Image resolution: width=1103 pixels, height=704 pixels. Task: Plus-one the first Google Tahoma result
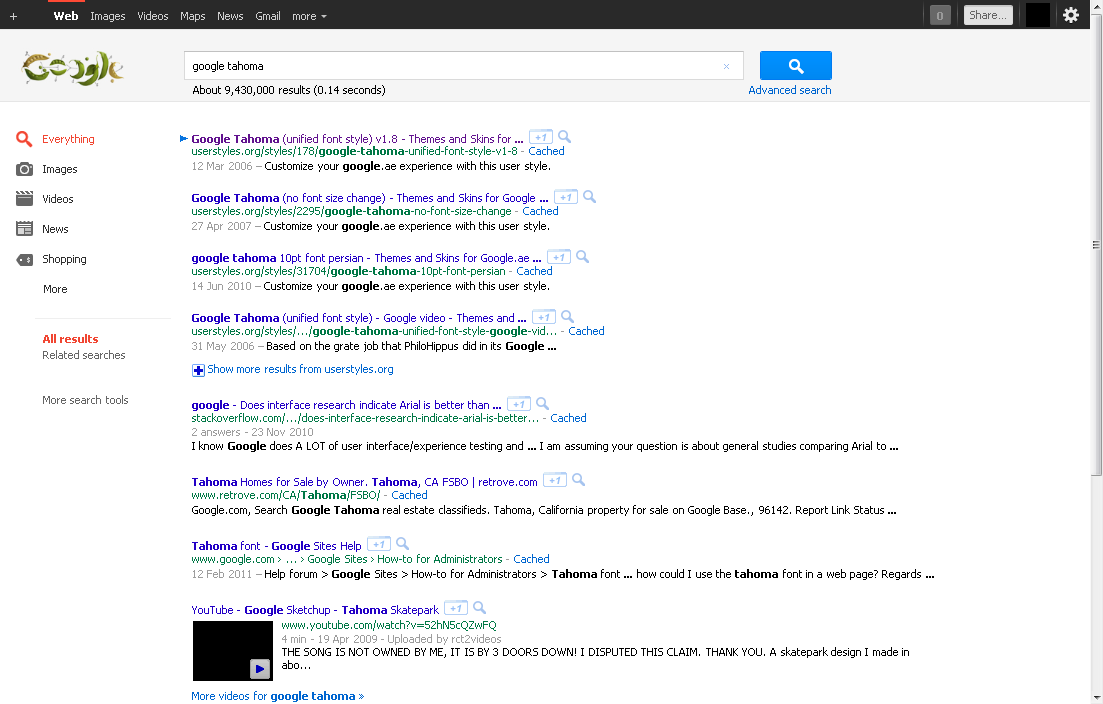540,137
